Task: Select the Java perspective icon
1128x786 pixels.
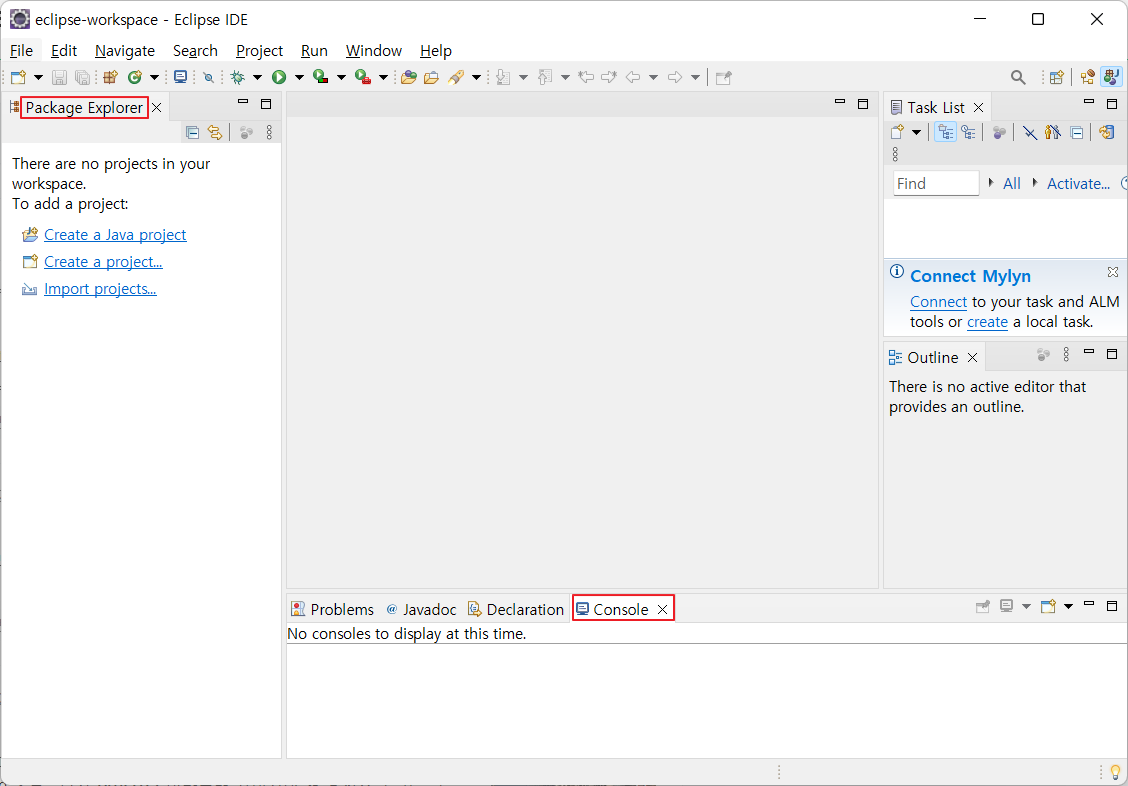Action: (x=1111, y=77)
